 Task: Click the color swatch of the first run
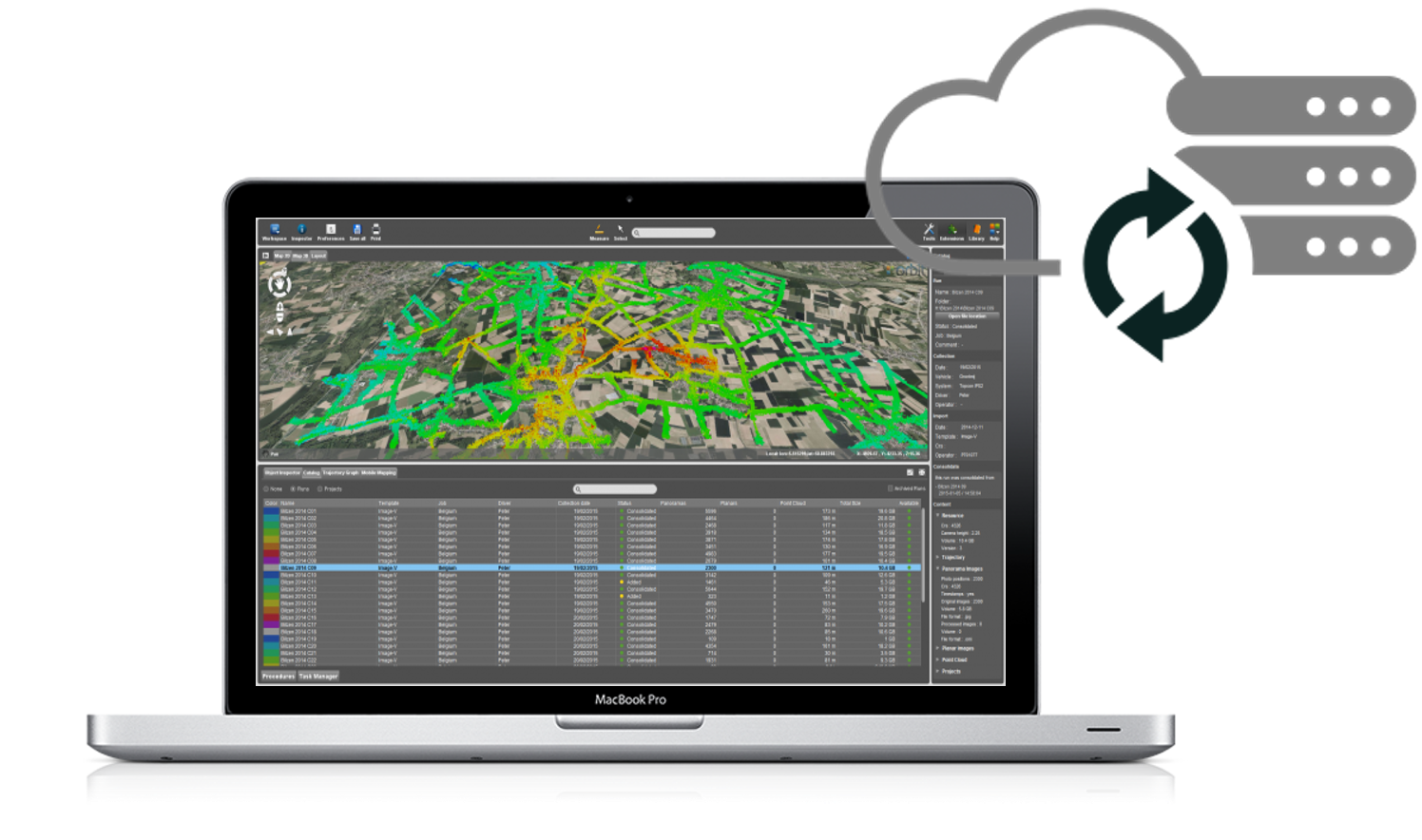pyautogui.click(x=271, y=511)
